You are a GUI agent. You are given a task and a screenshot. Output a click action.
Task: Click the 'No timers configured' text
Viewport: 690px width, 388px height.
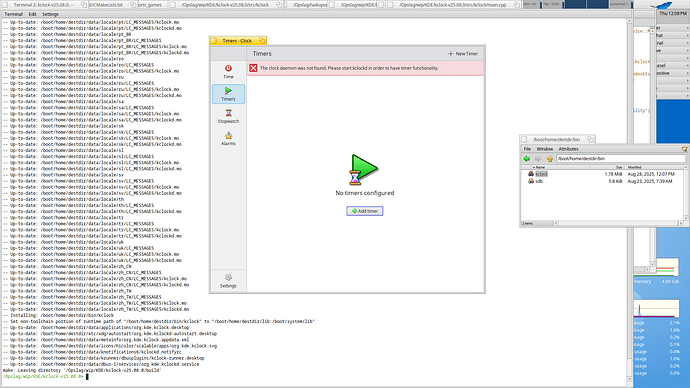point(364,193)
